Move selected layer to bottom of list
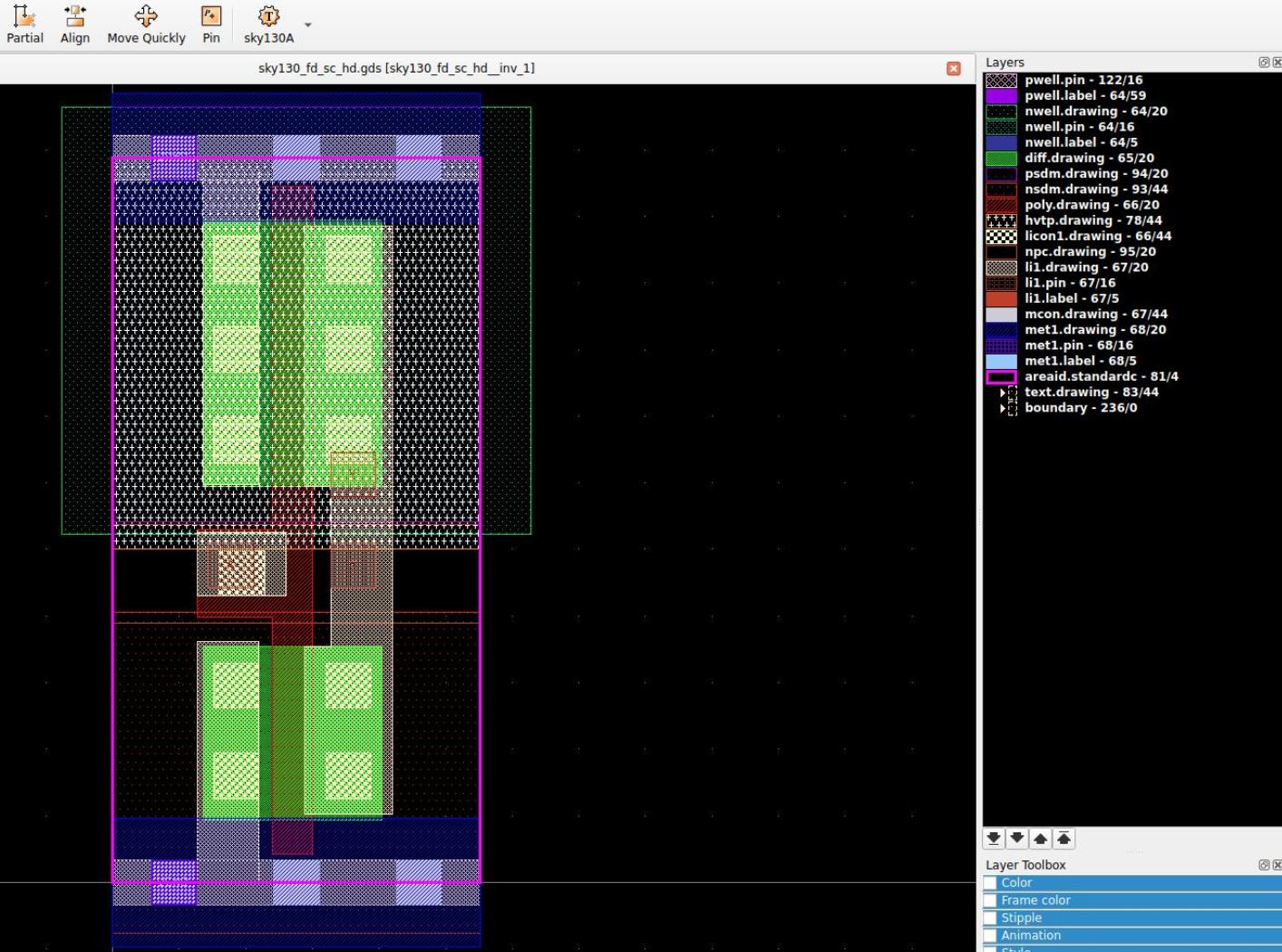Viewport: 1282px width, 952px height. point(994,839)
